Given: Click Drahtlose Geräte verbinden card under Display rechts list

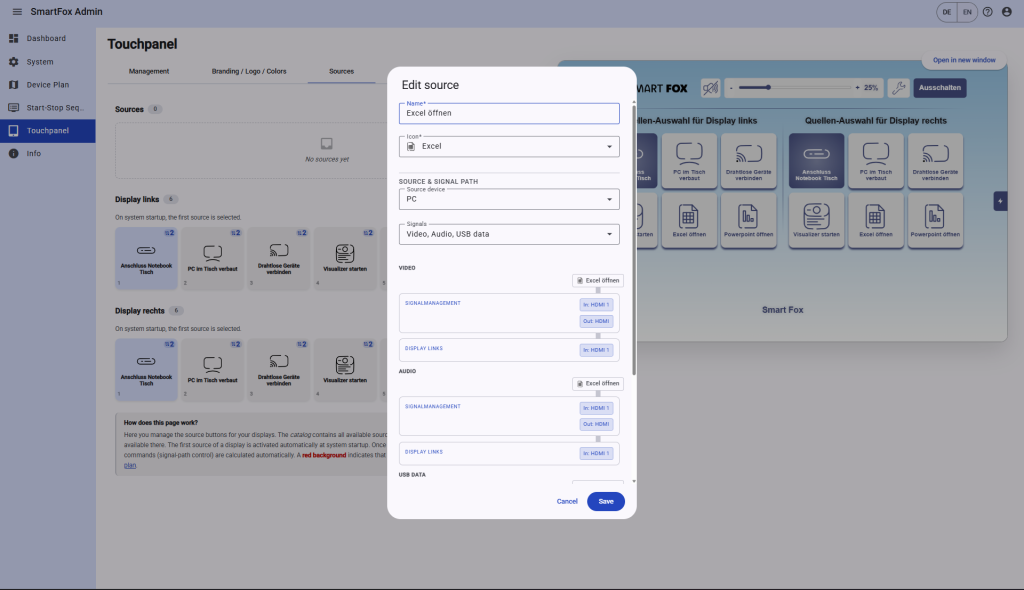Looking at the screenshot, I should click(x=279, y=370).
